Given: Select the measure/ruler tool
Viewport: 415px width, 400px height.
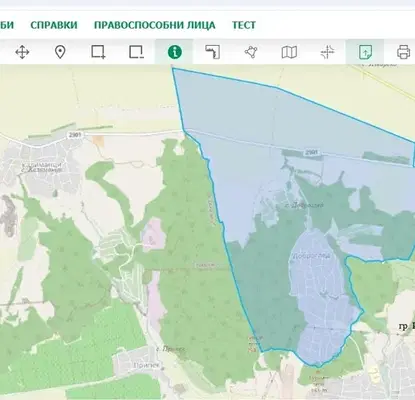Looking at the screenshot, I should [x=213, y=52].
